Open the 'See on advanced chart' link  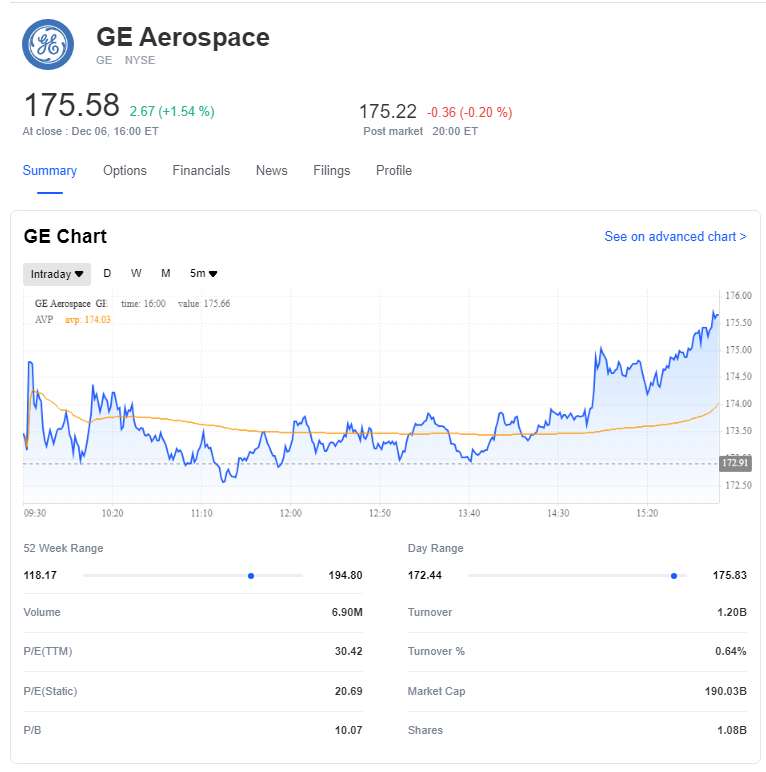675,237
